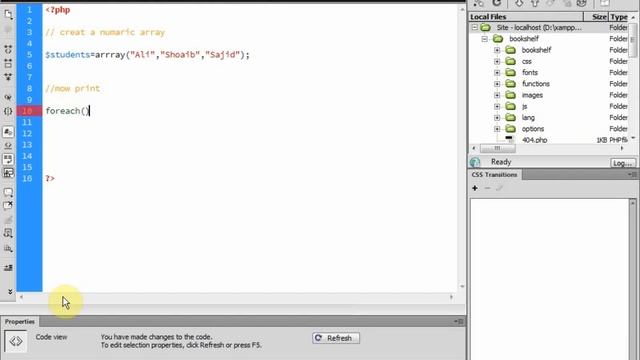This screenshot has width=640, height=360.
Task: Click Files panel horizontal scrollbar thumb
Action: coord(498,148)
